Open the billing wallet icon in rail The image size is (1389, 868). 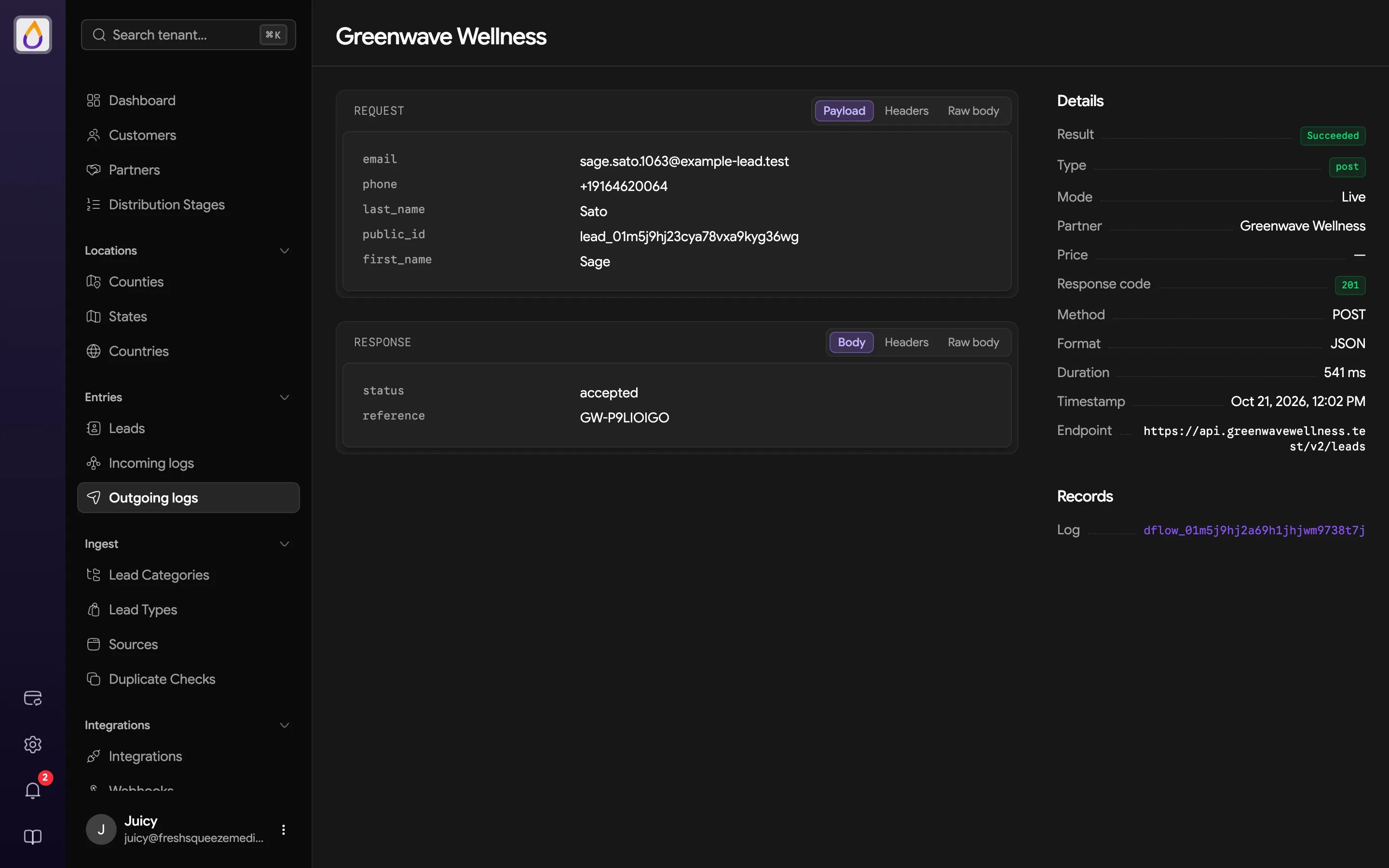coord(33,698)
